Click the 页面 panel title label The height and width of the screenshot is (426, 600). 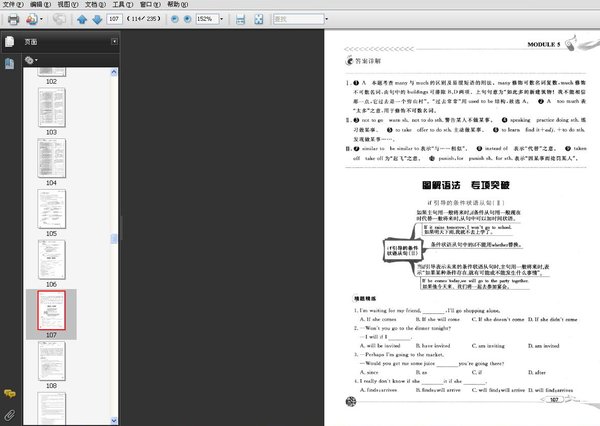(31, 42)
